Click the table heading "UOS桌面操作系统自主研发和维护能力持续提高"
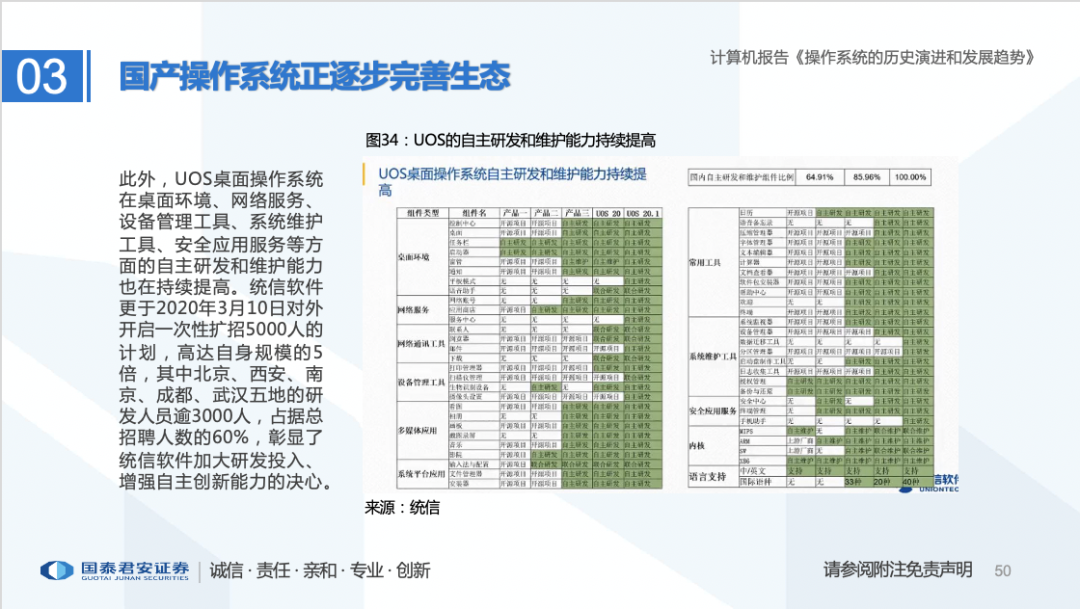1080x609 pixels. 512,181
